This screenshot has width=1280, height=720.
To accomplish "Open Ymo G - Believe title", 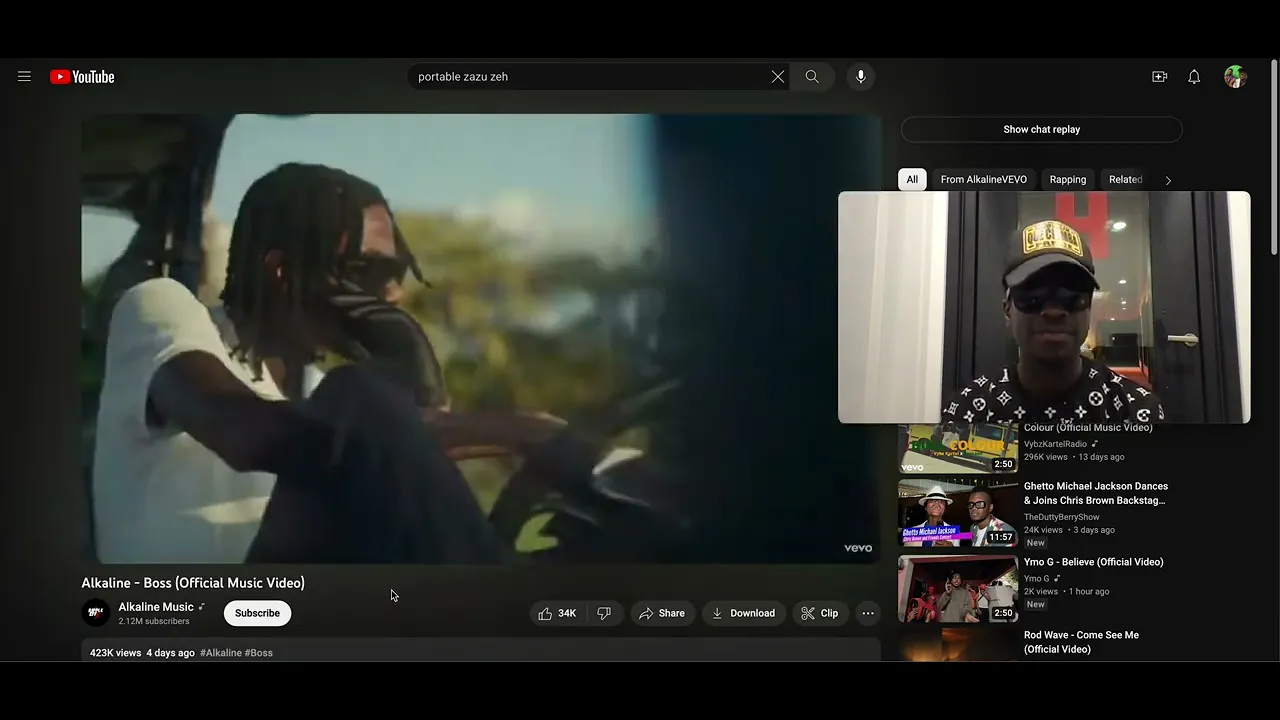I will point(1093,562).
